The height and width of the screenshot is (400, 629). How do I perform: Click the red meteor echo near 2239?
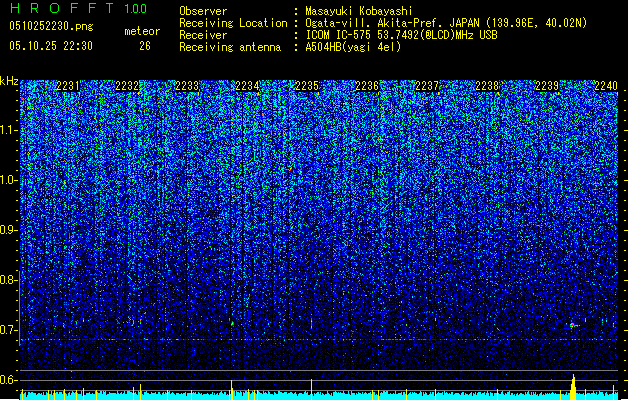[572, 325]
